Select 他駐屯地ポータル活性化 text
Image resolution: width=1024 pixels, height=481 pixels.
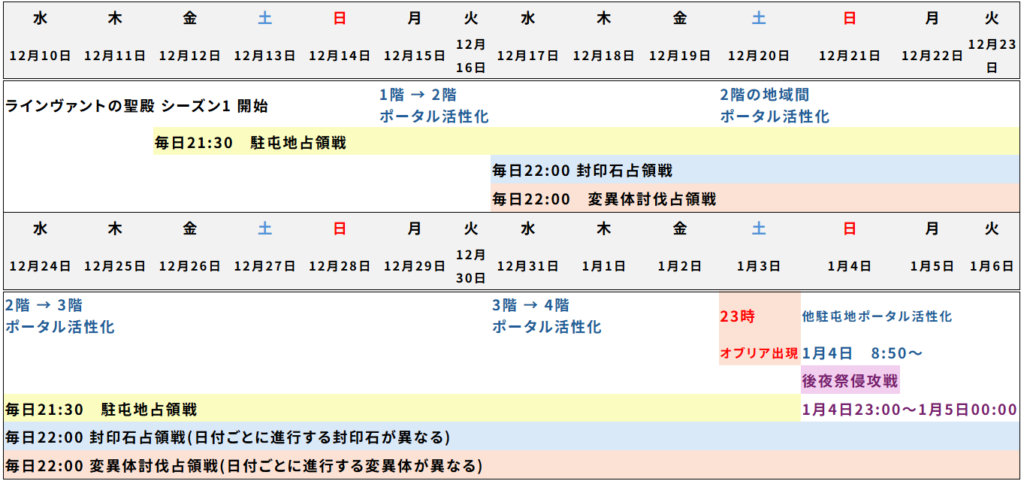(x=876, y=316)
